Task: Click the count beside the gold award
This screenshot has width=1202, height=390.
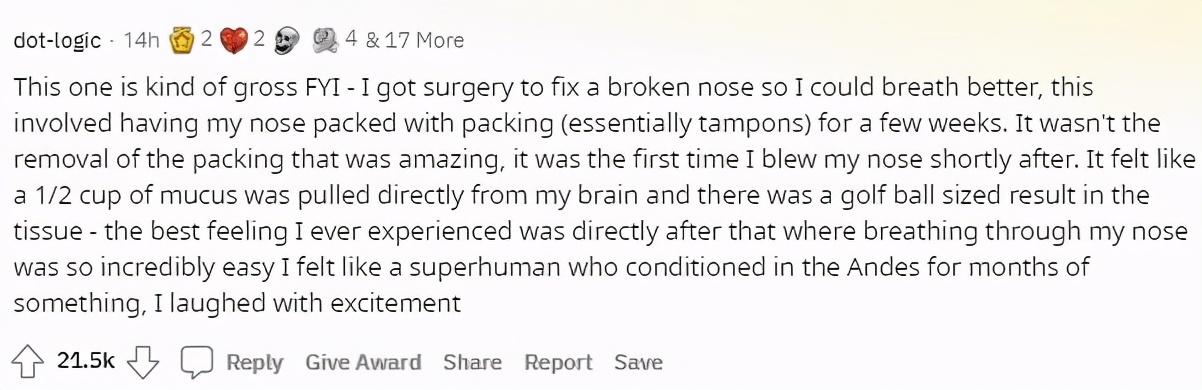Action: pyautogui.click(x=205, y=40)
